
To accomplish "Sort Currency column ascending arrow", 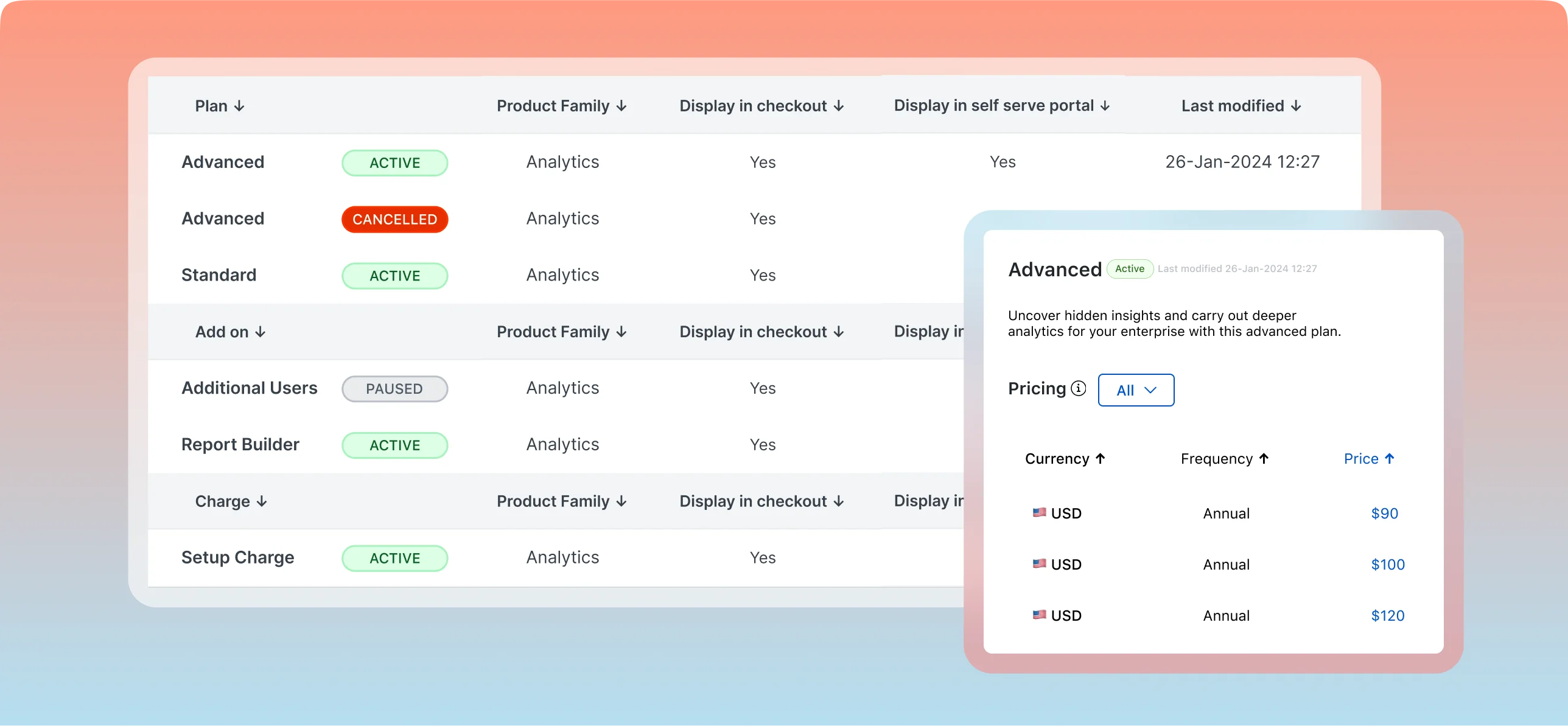I will coord(1100,458).
